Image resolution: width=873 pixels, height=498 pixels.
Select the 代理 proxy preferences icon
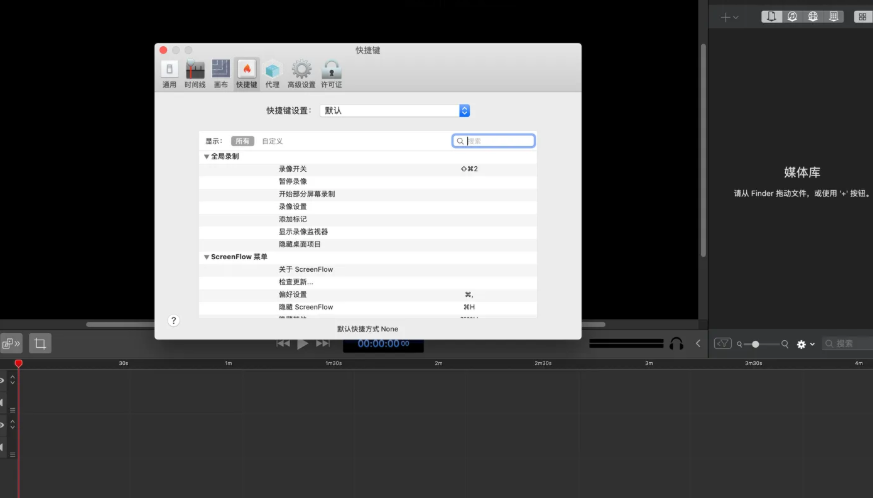(272, 73)
